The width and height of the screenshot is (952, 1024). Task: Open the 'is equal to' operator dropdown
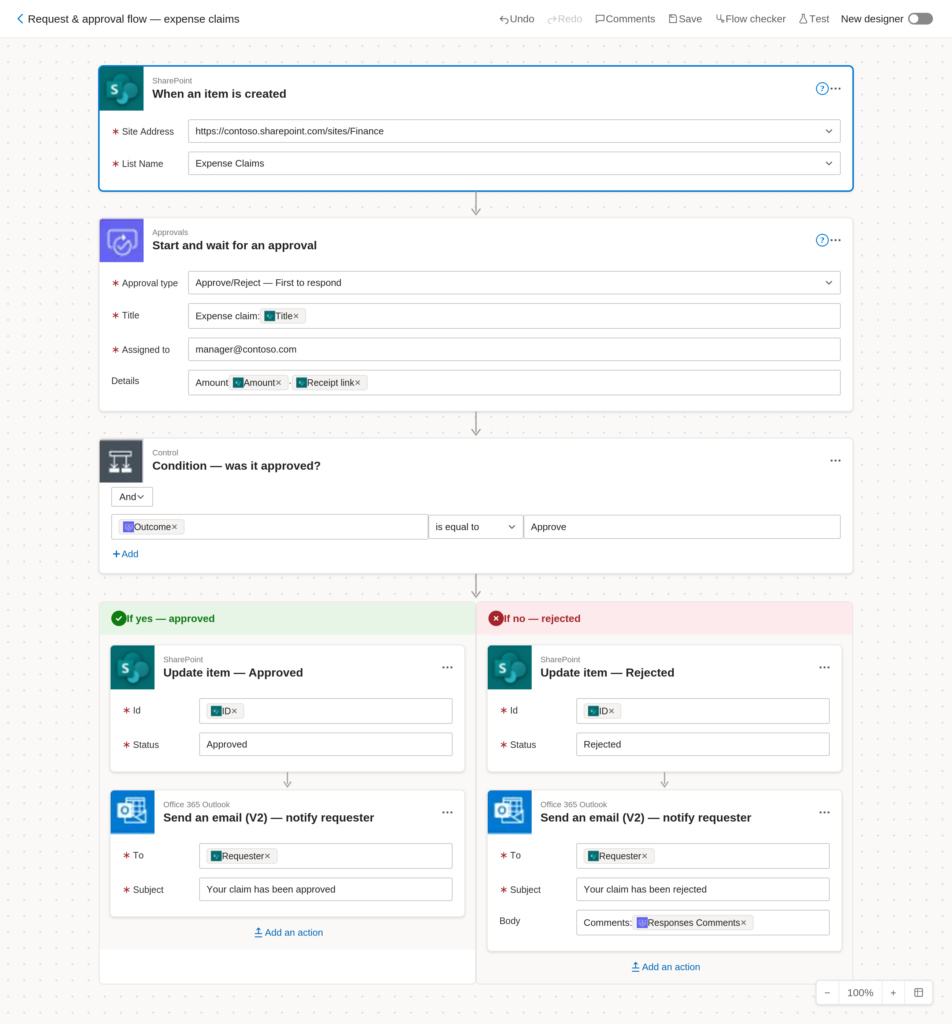click(475, 527)
